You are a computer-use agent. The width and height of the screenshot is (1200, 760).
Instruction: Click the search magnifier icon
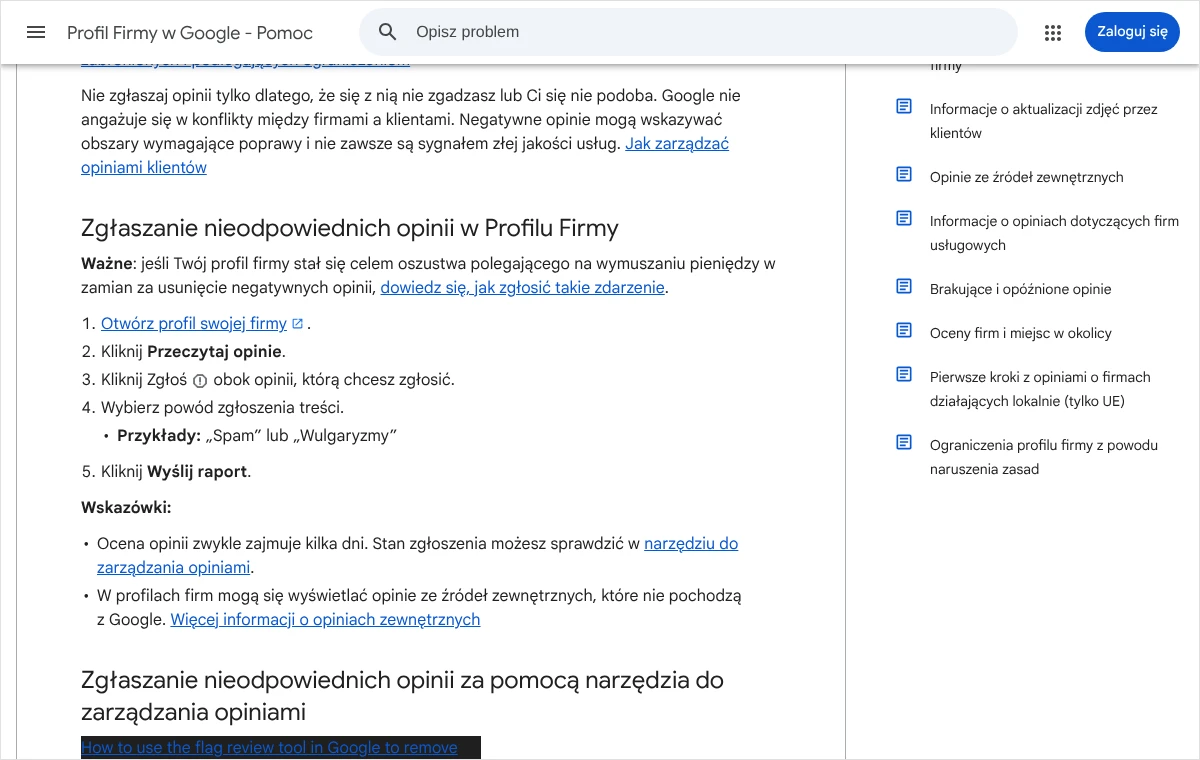388,32
